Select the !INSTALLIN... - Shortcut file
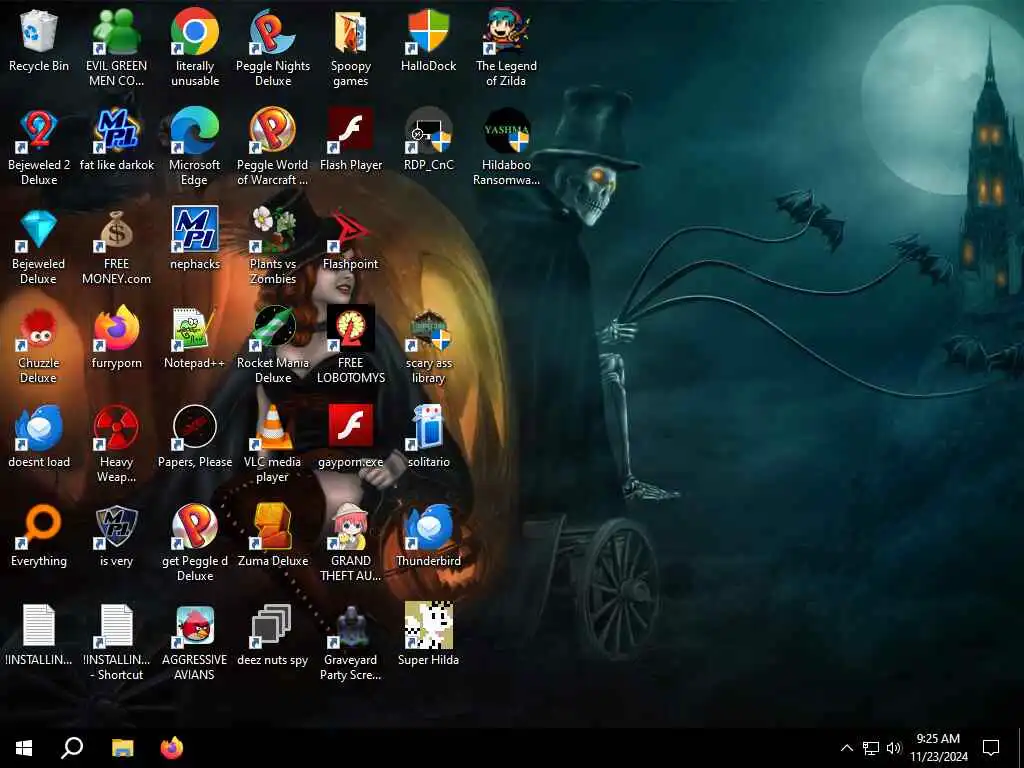The image size is (1024, 768). click(x=116, y=643)
